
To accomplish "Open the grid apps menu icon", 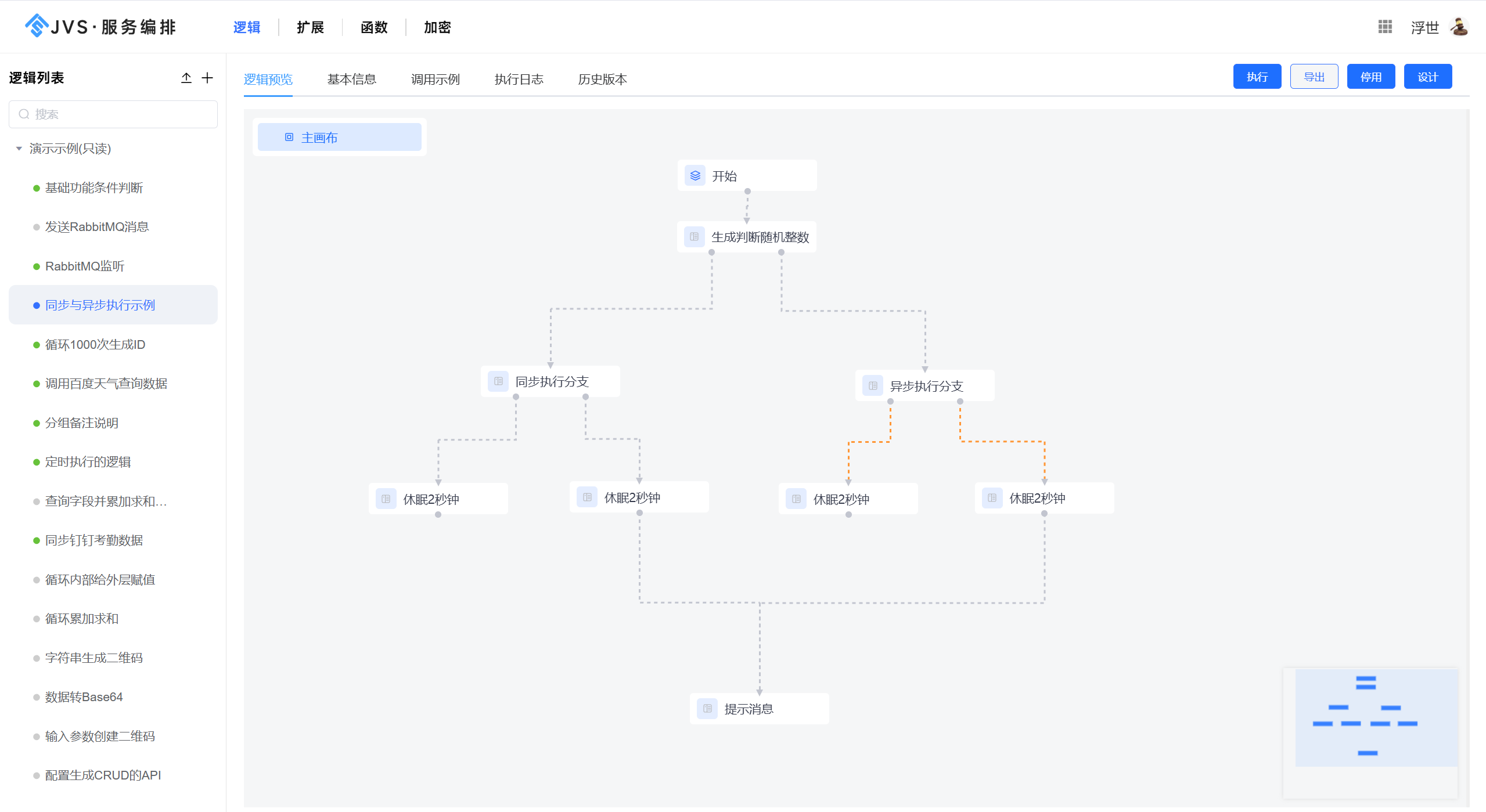I will pos(1385,27).
